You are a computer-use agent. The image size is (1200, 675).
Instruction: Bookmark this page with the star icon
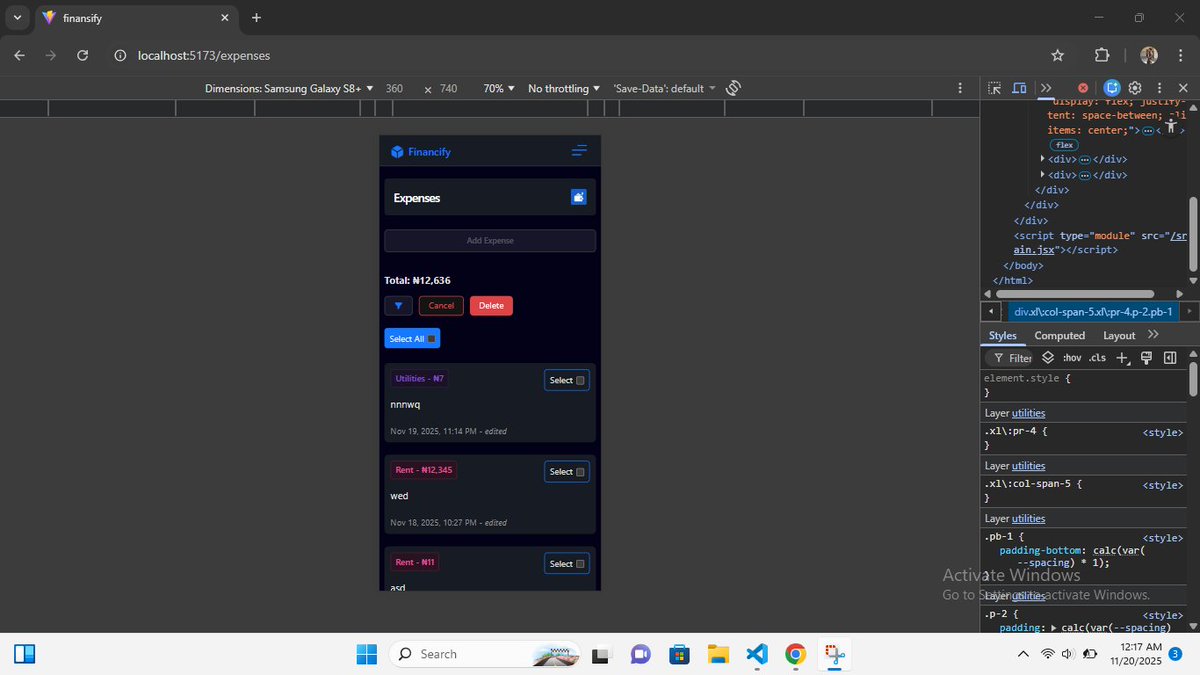[1058, 55]
